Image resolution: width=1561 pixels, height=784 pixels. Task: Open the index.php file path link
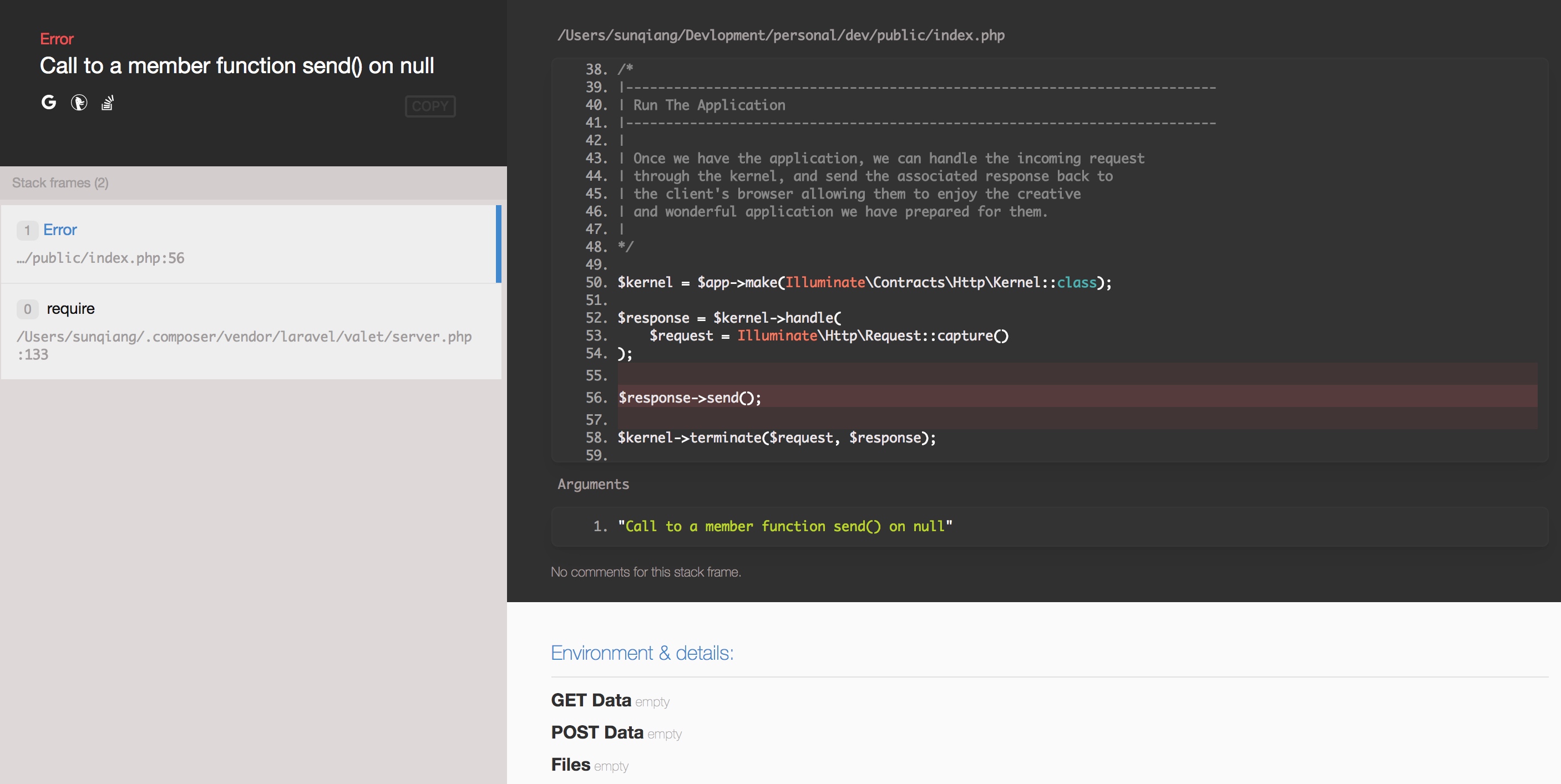click(x=780, y=35)
